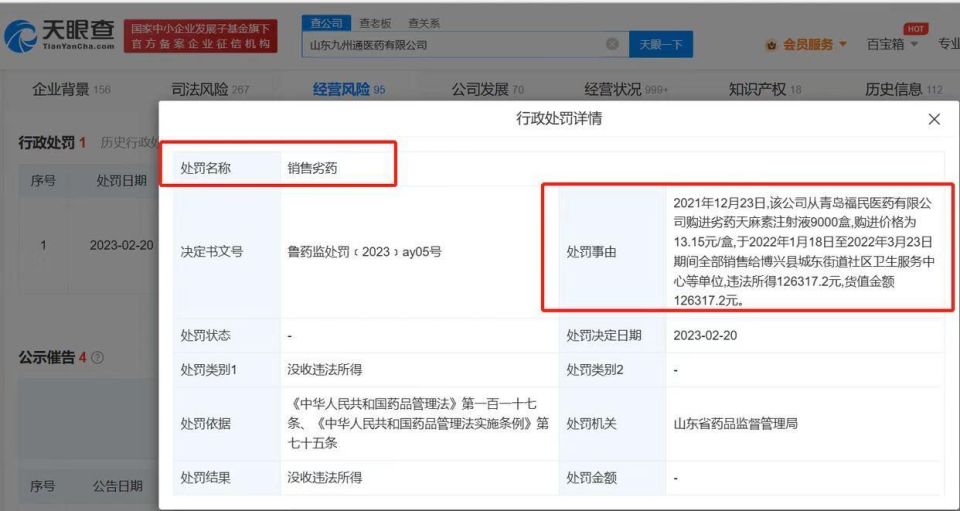The height and width of the screenshot is (511, 960).
Task: Open the help icon next to 公示催告
Action: (x=97, y=357)
